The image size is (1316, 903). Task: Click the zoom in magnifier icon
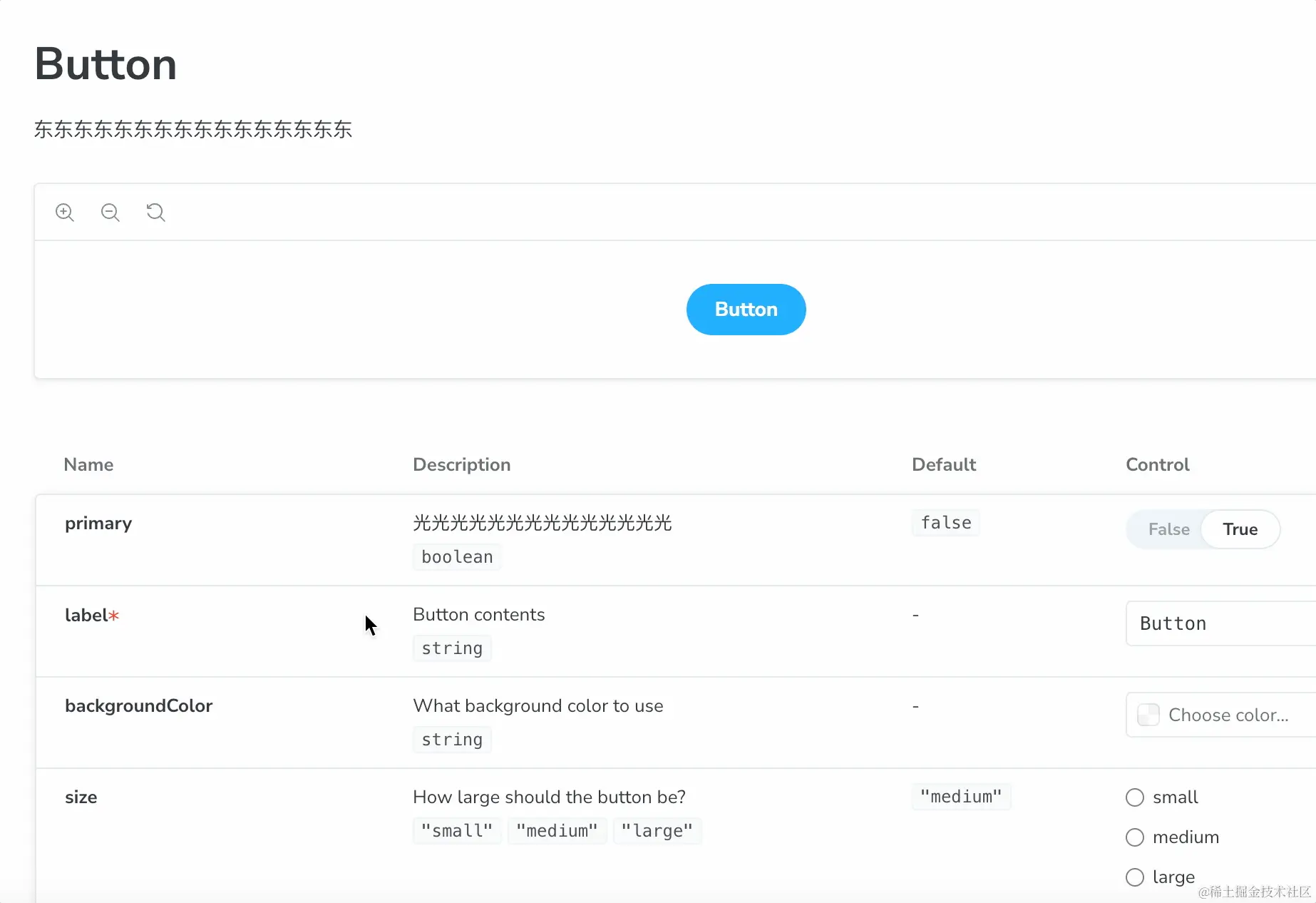pos(65,213)
